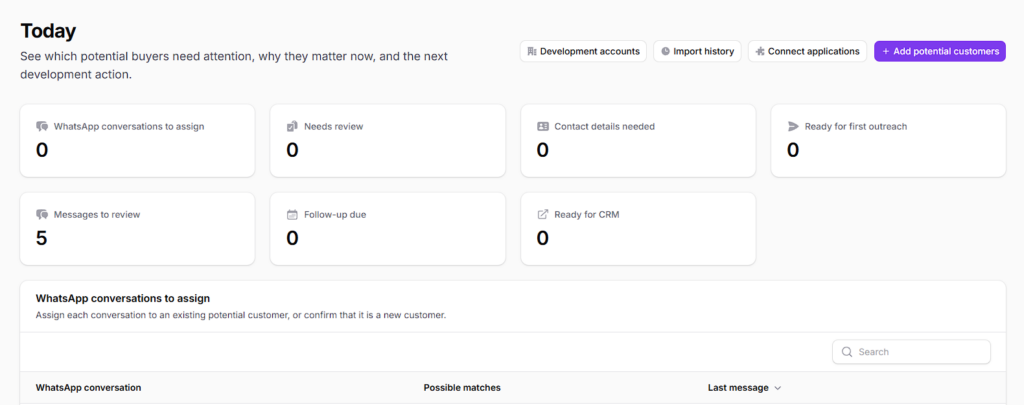
Task: Select the Needs review card
Action: [x=387, y=140]
